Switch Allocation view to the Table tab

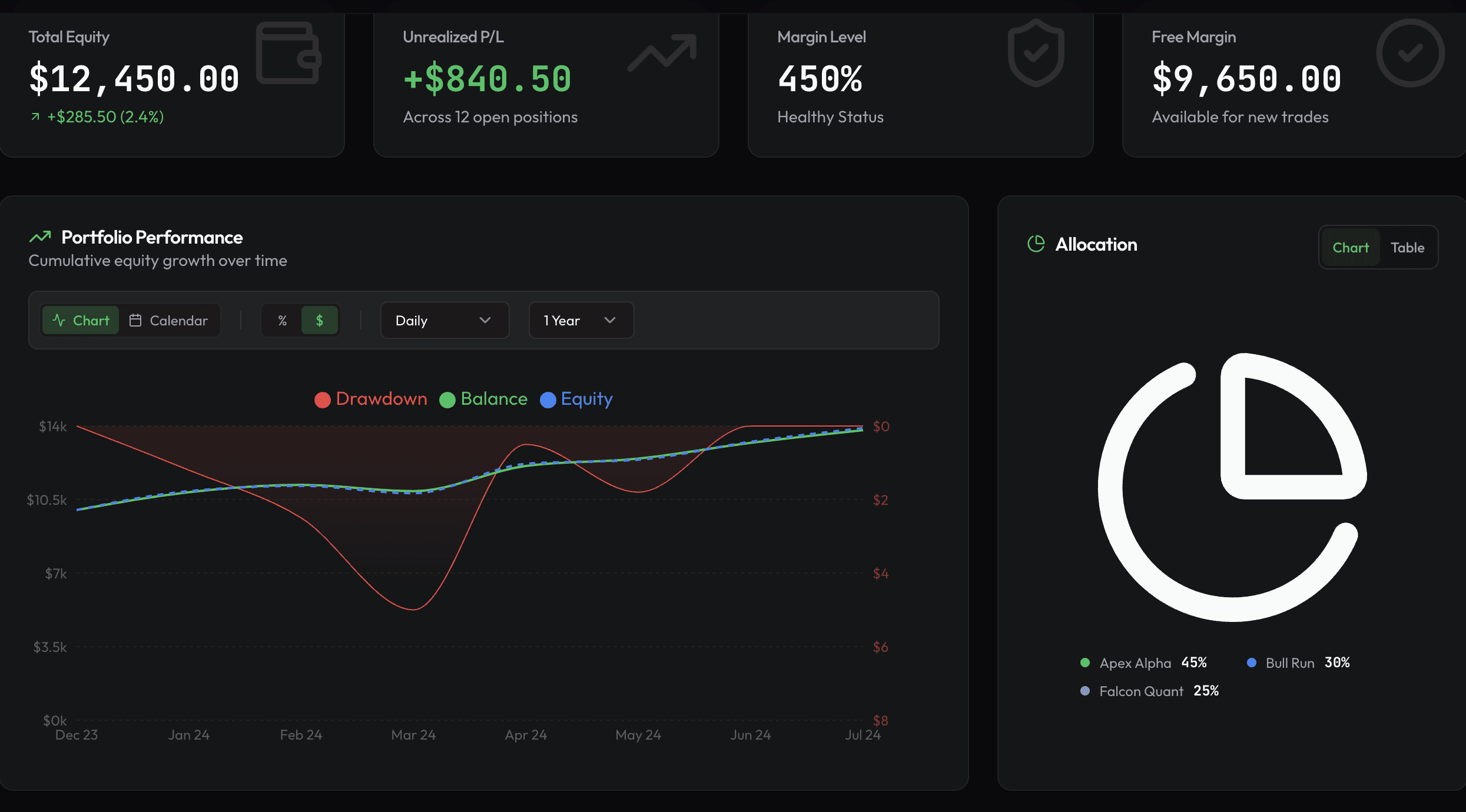(1407, 248)
